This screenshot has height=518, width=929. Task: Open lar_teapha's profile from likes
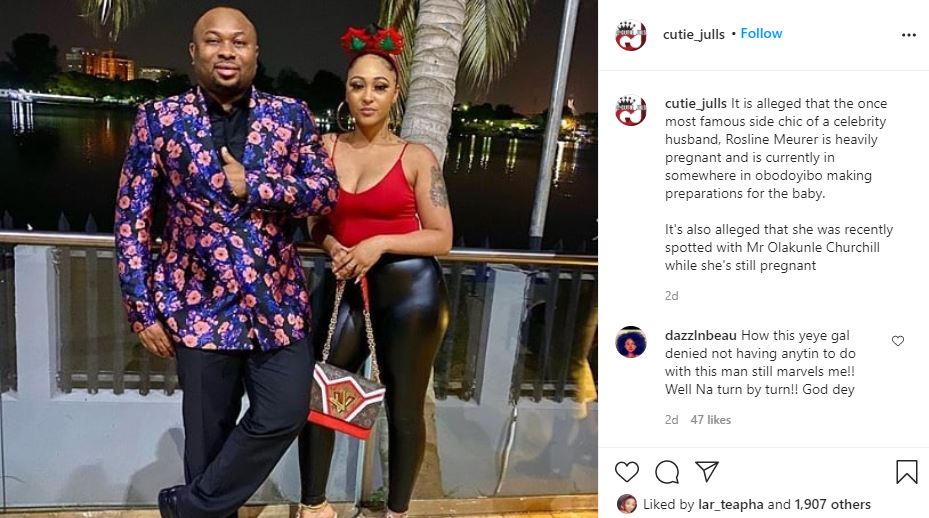[731, 504]
